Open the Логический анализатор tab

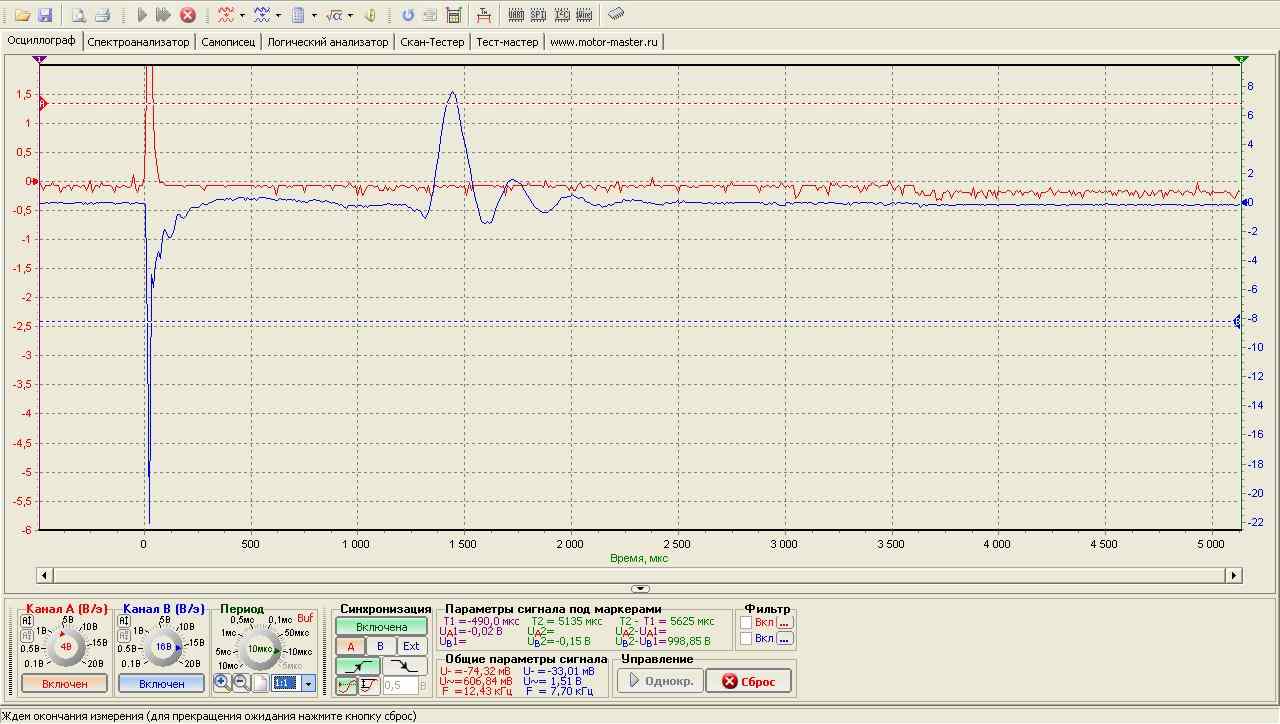[328, 42]
